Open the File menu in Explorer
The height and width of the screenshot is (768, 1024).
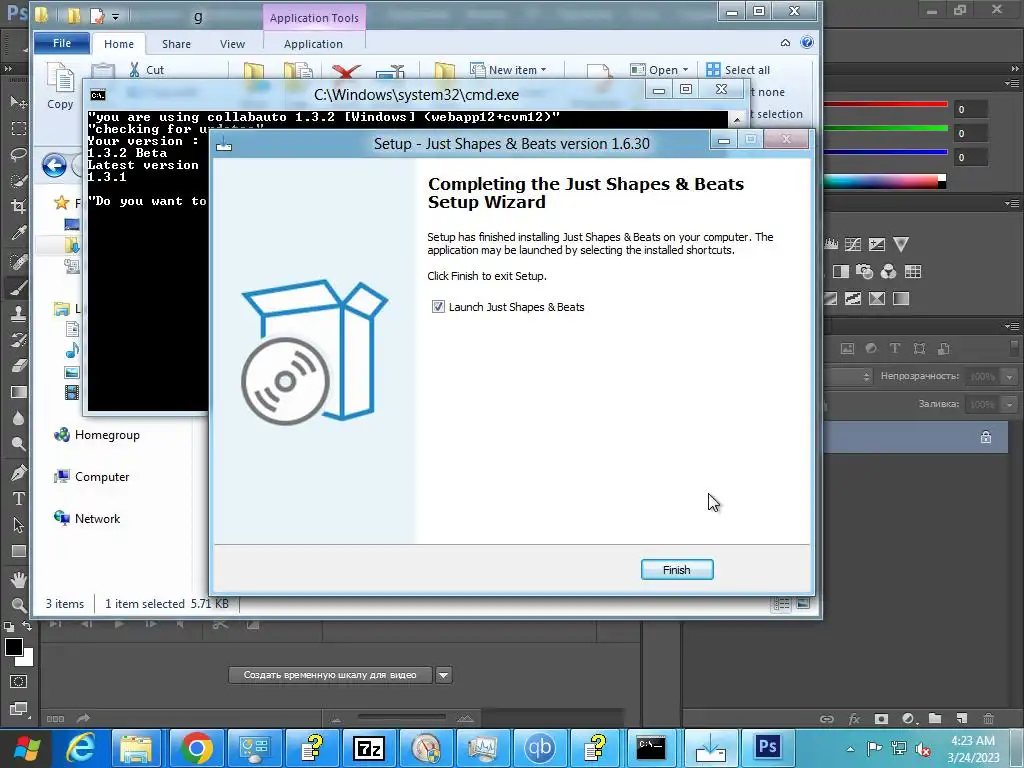(62, 43)
